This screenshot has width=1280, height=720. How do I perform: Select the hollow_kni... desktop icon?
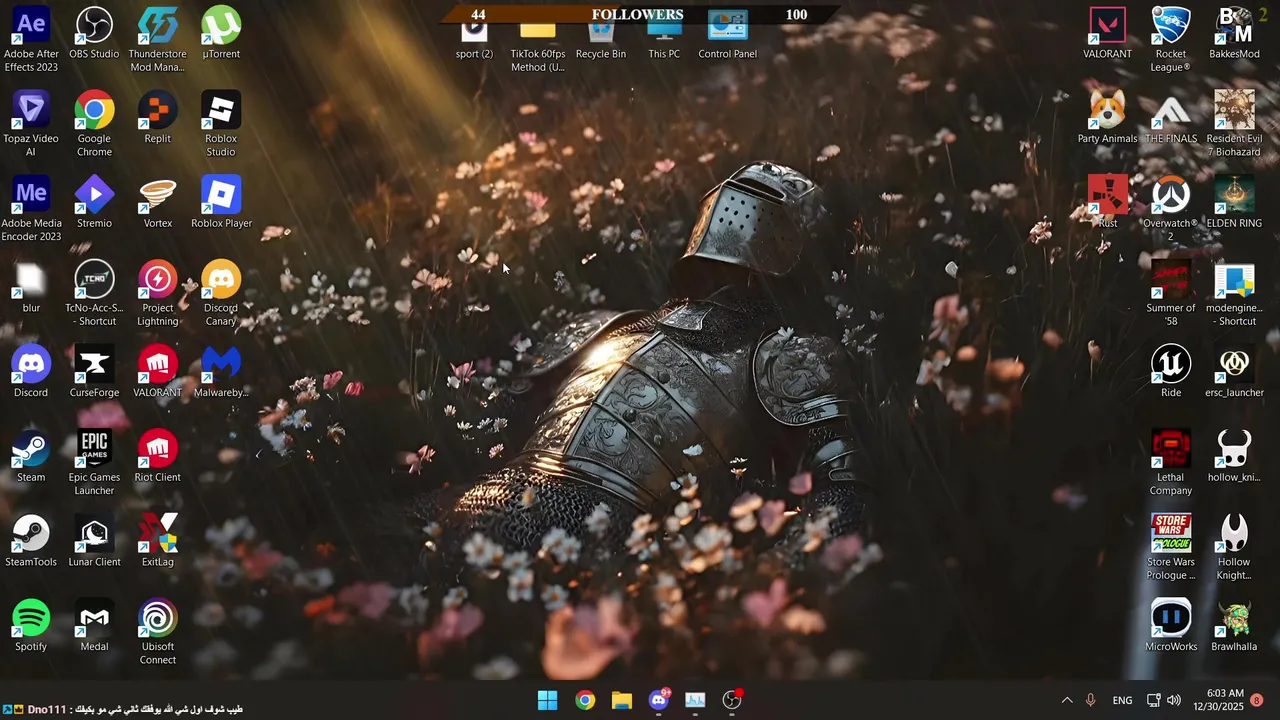pyautogui.click(x=1234, y=458)
